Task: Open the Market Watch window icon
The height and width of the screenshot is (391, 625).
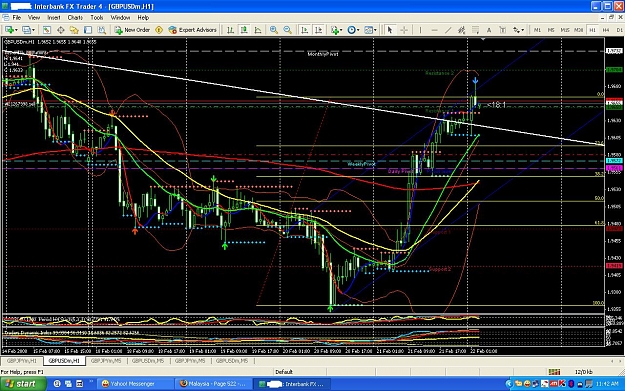Action: [x=47, y=30]
